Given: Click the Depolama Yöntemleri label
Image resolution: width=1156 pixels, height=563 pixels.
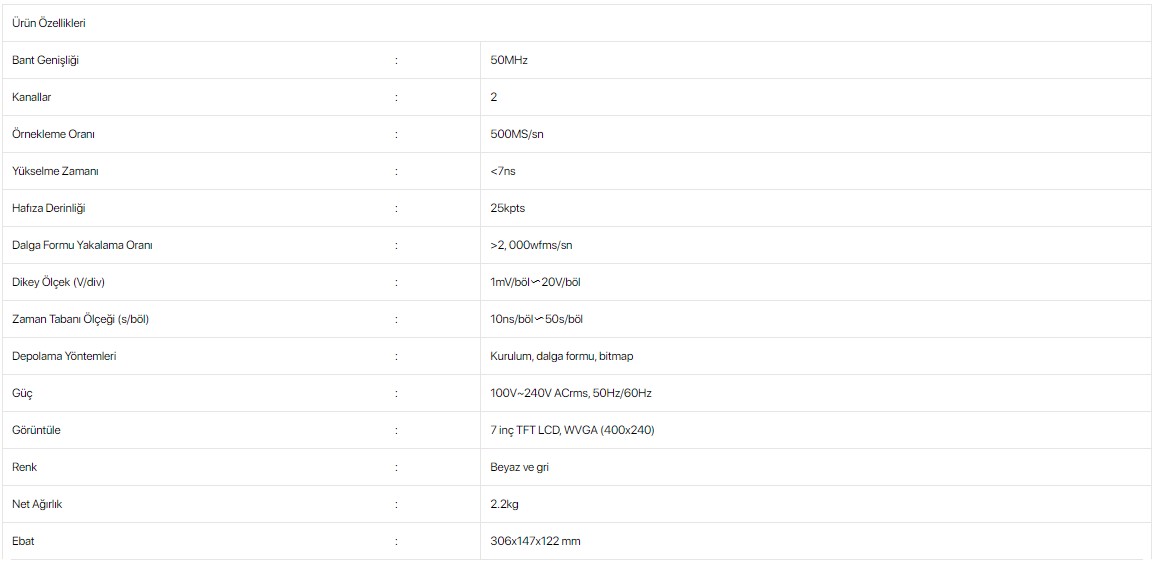Looking at the screenshot, I should (64, 357).
